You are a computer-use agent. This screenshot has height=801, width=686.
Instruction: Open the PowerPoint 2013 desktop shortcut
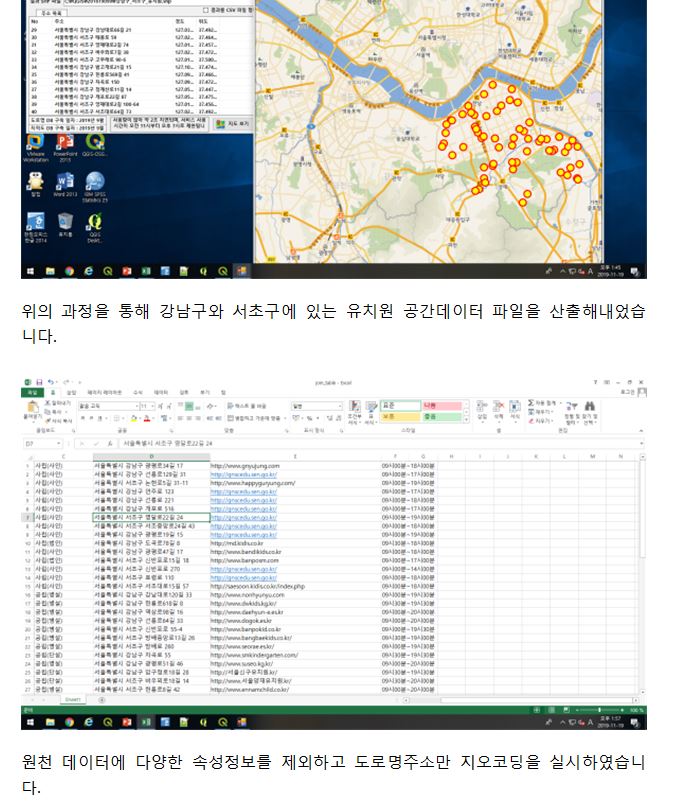point(65,148)
